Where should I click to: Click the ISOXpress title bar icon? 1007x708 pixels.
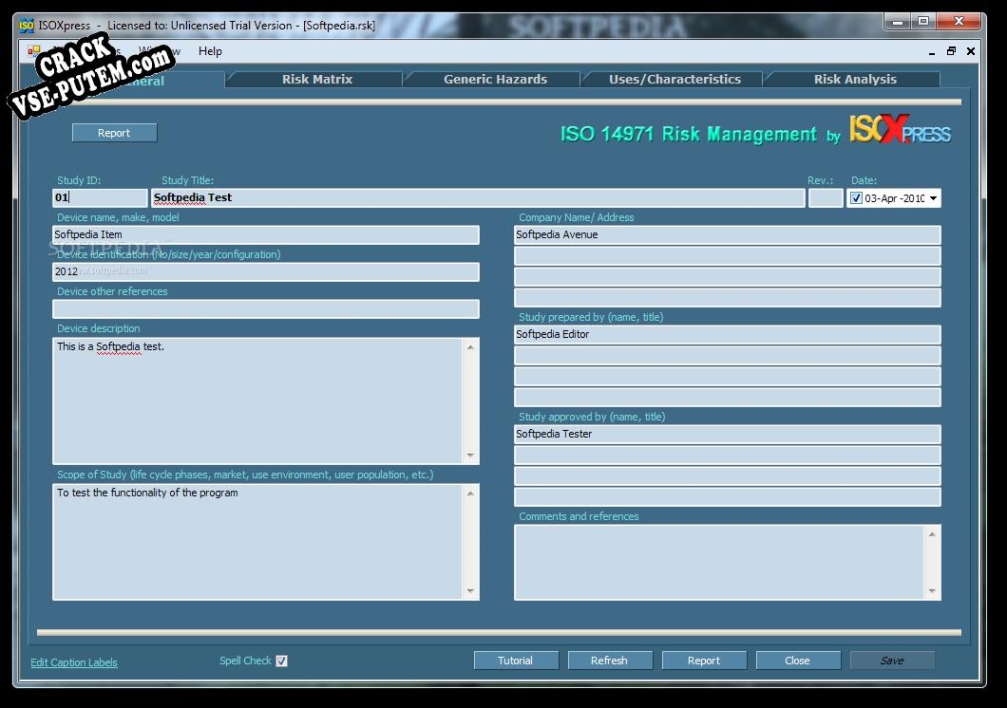pyautogui.click(x=26, y=25)
